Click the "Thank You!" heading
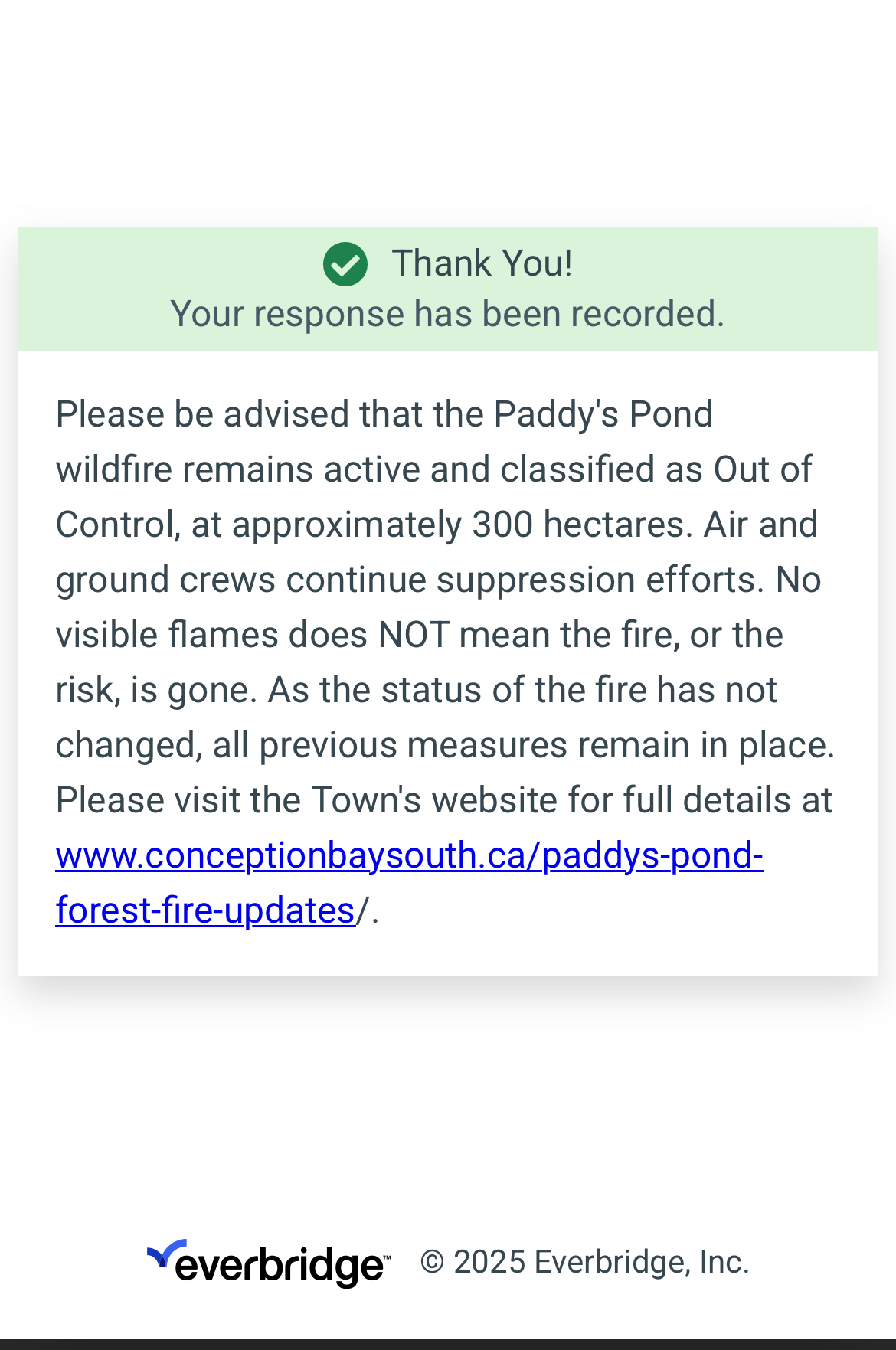The width and height of the screenshot is (896, 1350). coord(482,263)
